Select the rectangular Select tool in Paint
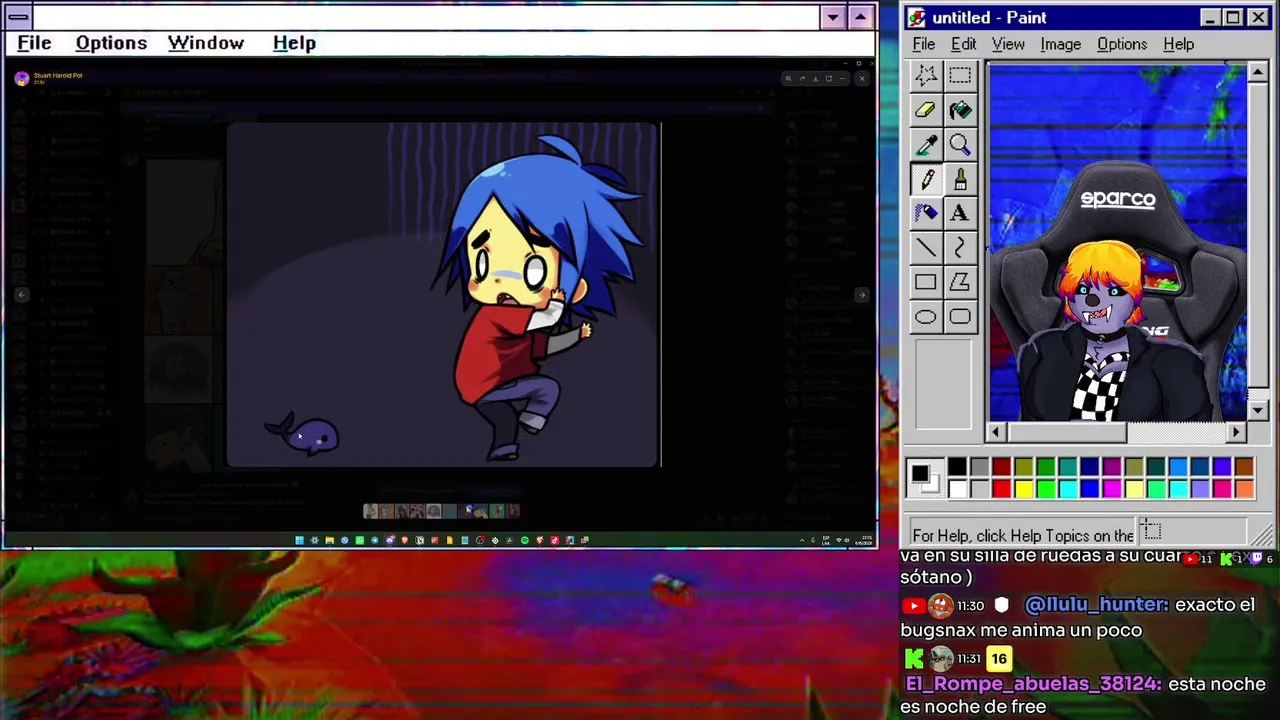Image resolution: width=1280 pixels, height=720 pixels. pos(960,75)
